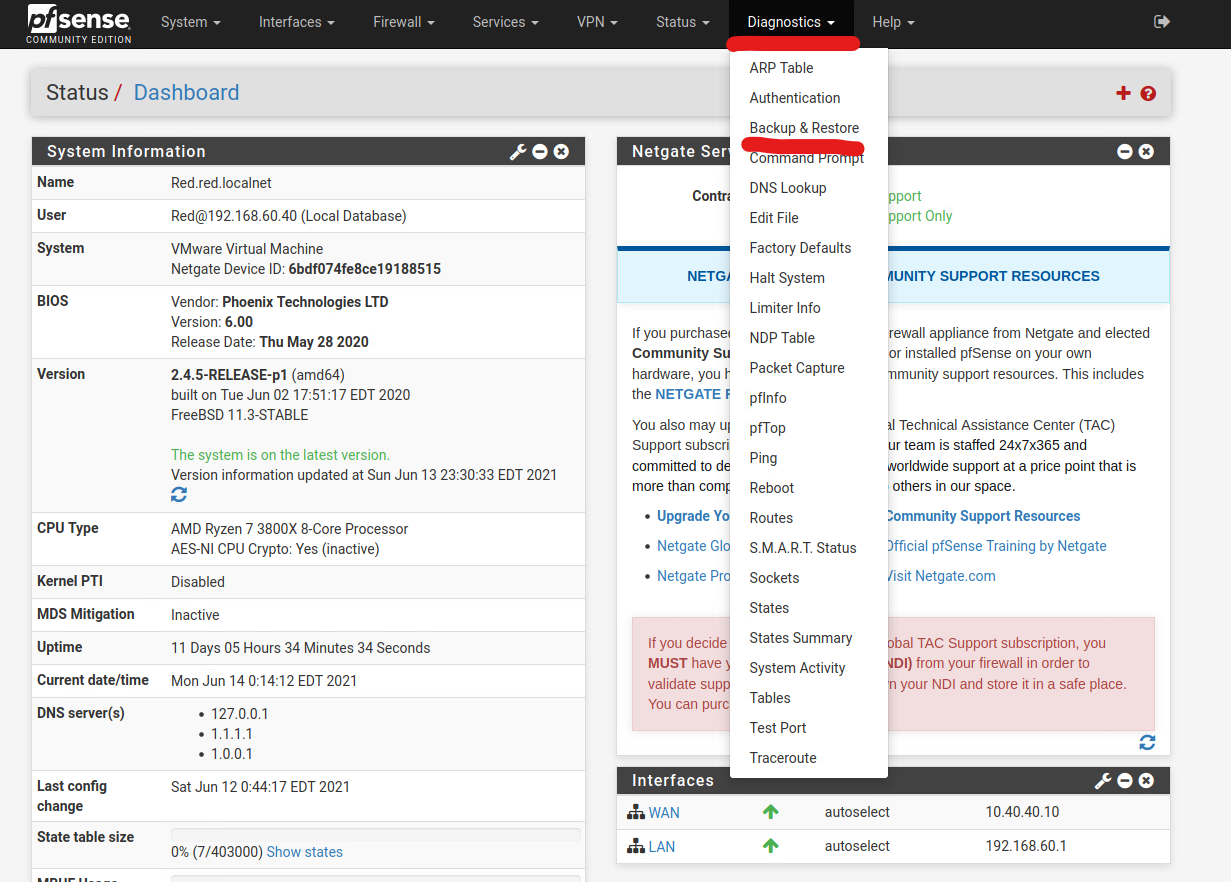This screenshot has width=1231, height=882.
Task: Open the Help dropdown menu
Action: tap(893, 22)
